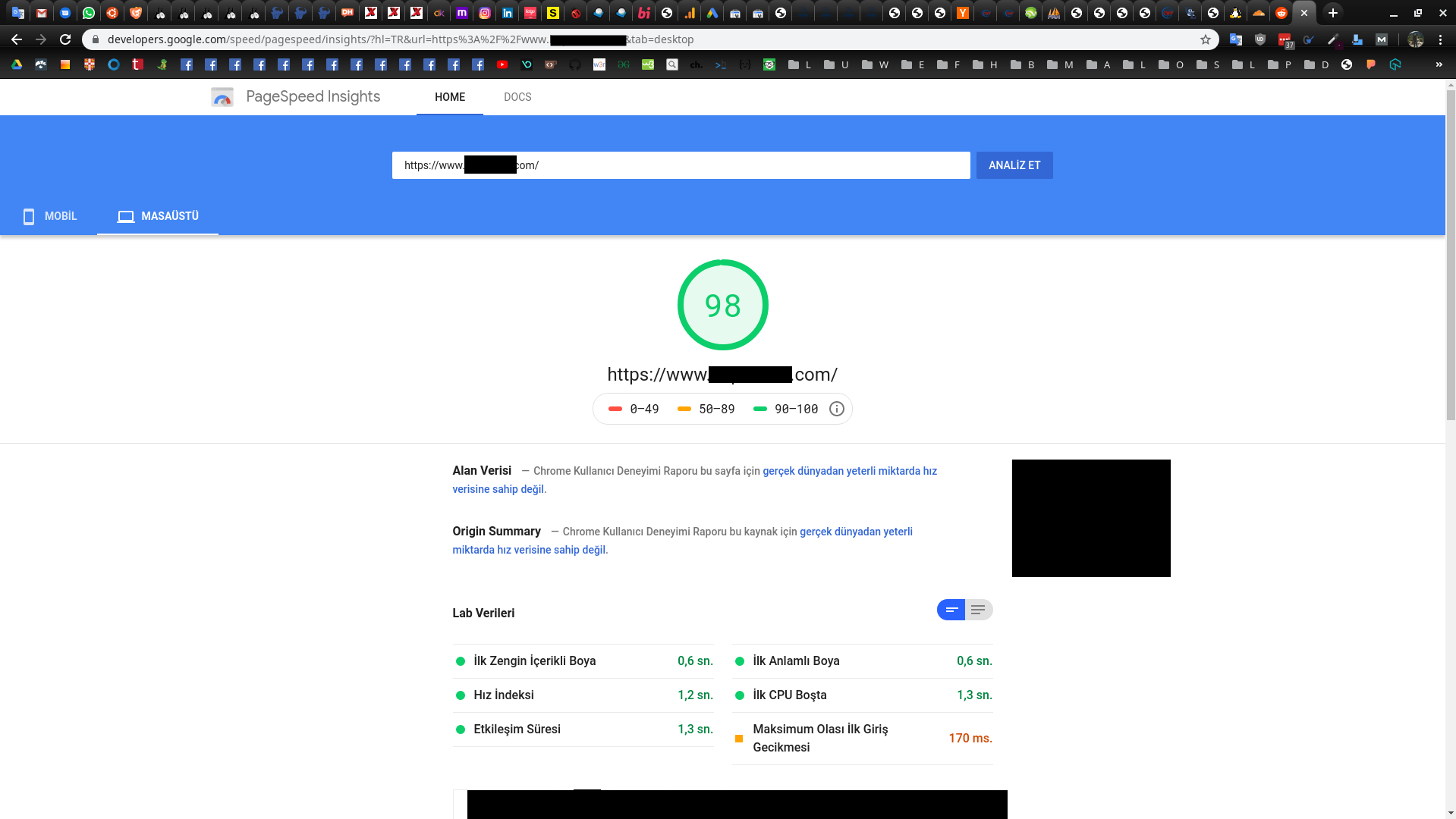
Task: Open the uBlock Origin shield extension
Action: point(1260,39)
